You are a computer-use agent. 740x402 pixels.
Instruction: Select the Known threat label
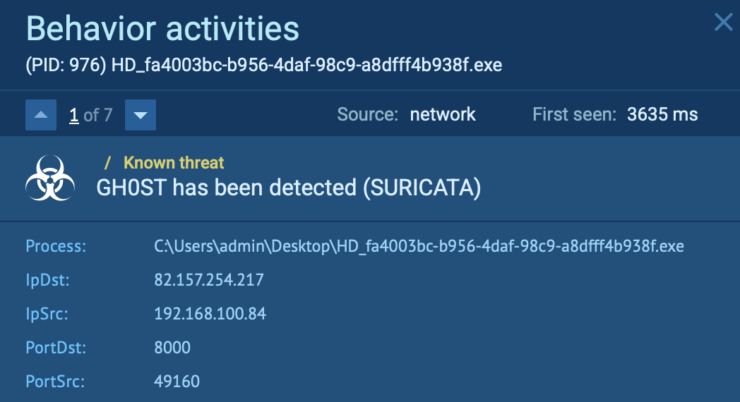point(174,162)
